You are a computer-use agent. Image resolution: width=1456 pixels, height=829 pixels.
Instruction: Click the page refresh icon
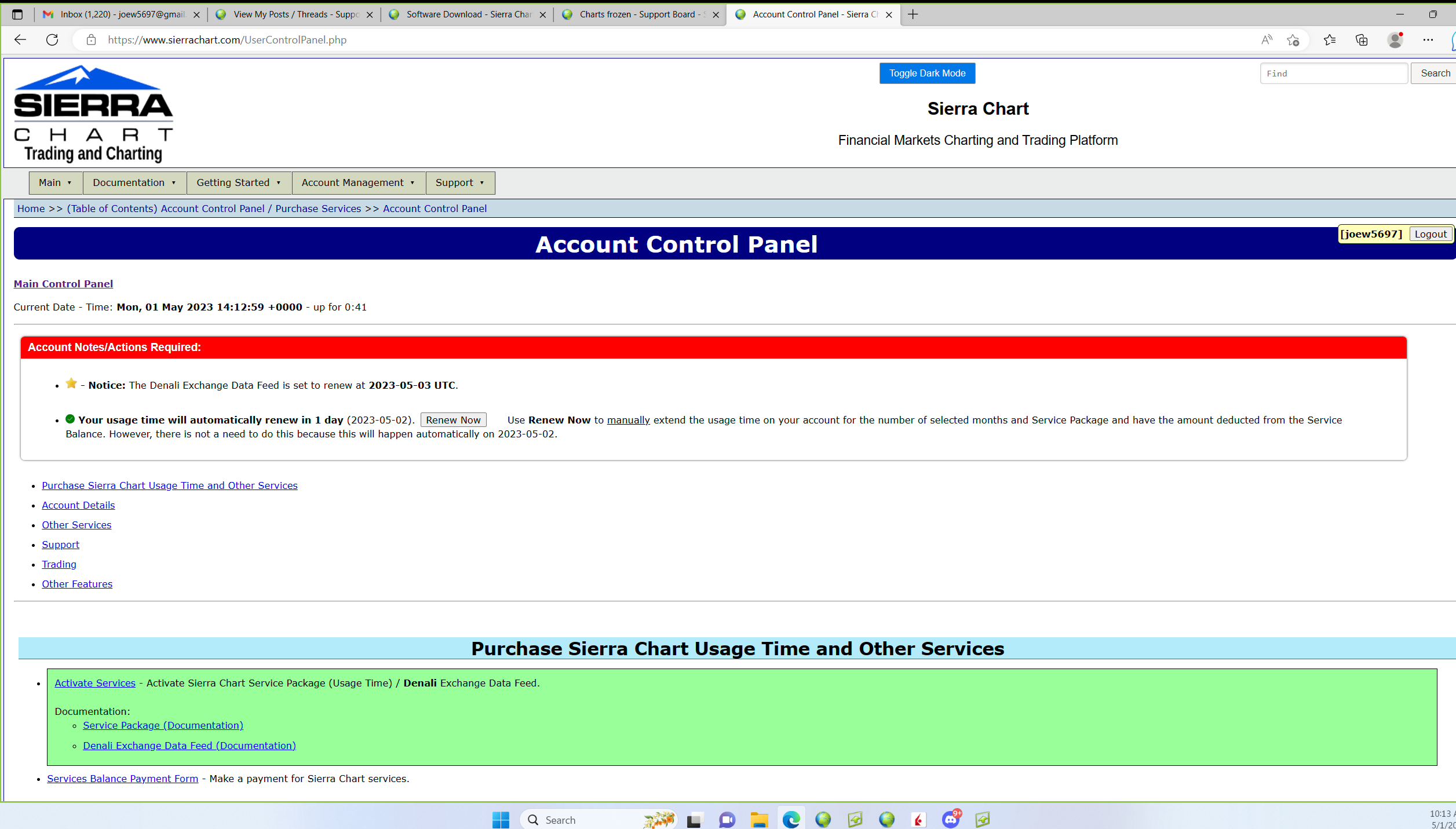pyautogui.click(x=52, y=40)
